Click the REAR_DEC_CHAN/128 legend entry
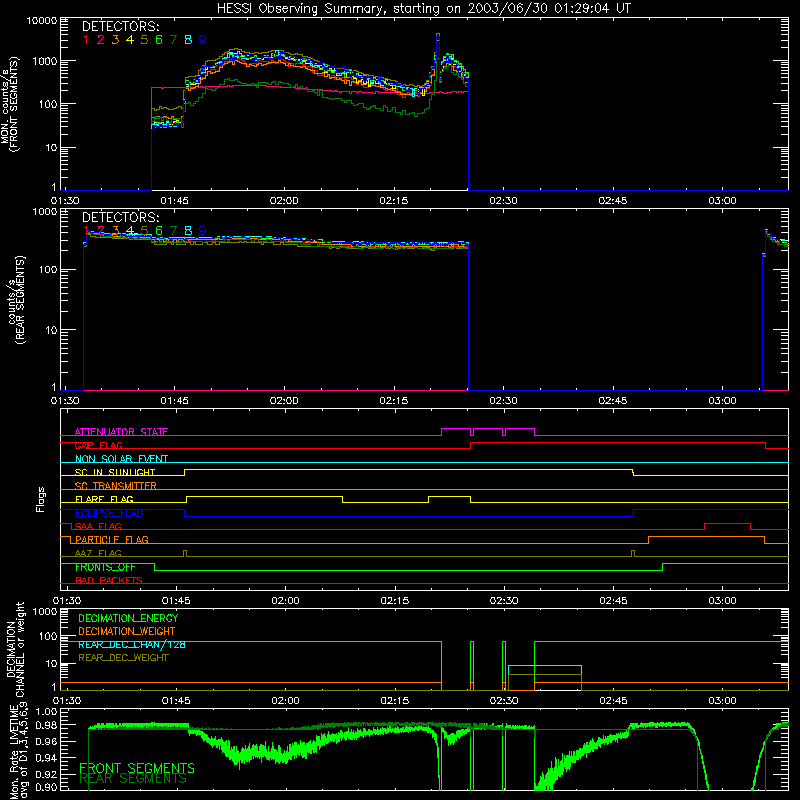The height and width of the screenshot is (800, 800). (x=132, y=644)
